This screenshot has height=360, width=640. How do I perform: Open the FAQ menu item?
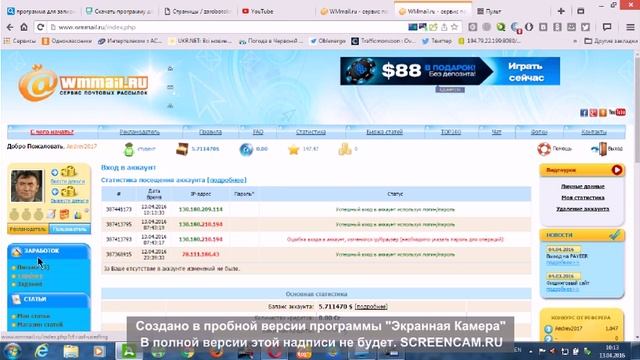(x=258, y=132)
